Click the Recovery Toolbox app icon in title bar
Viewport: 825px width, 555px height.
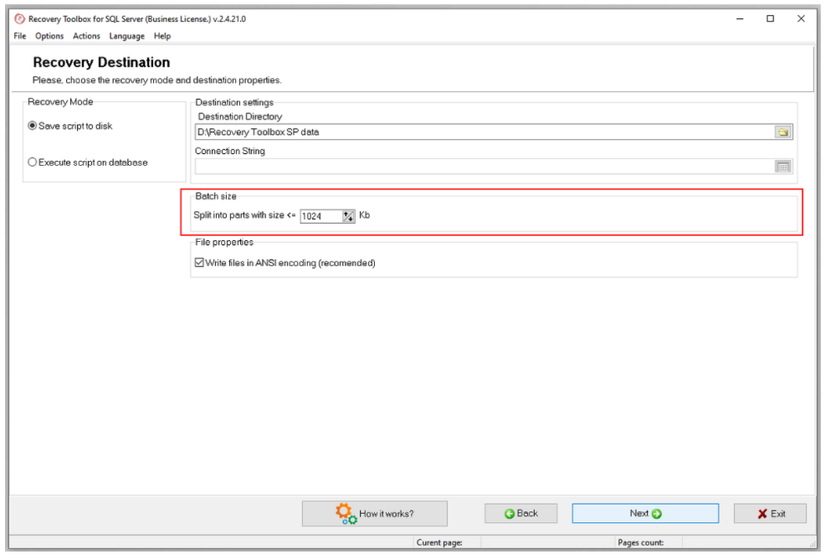[19, 19]
